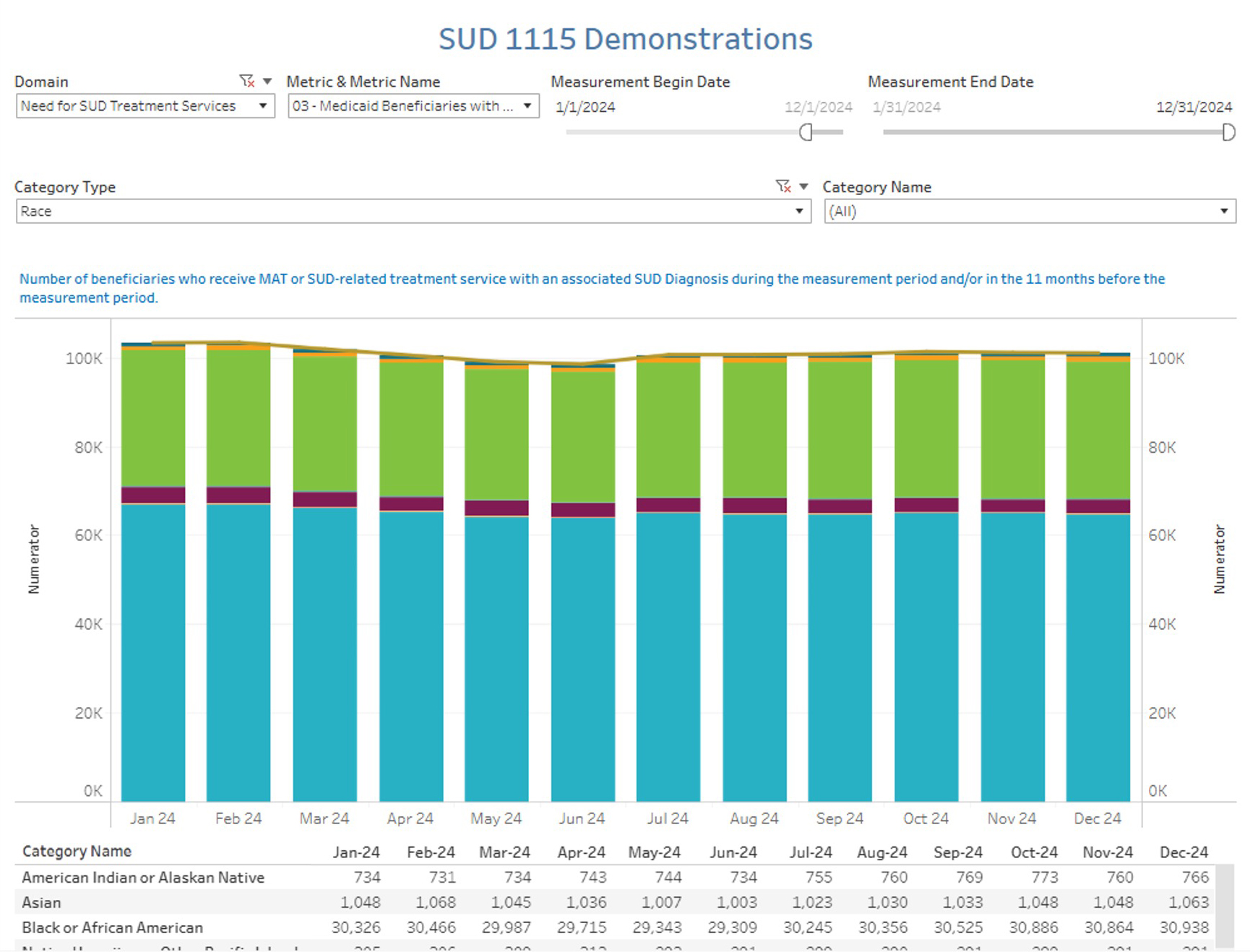
Task: Open the Domain filter options caret
Action: coord(267,81)
